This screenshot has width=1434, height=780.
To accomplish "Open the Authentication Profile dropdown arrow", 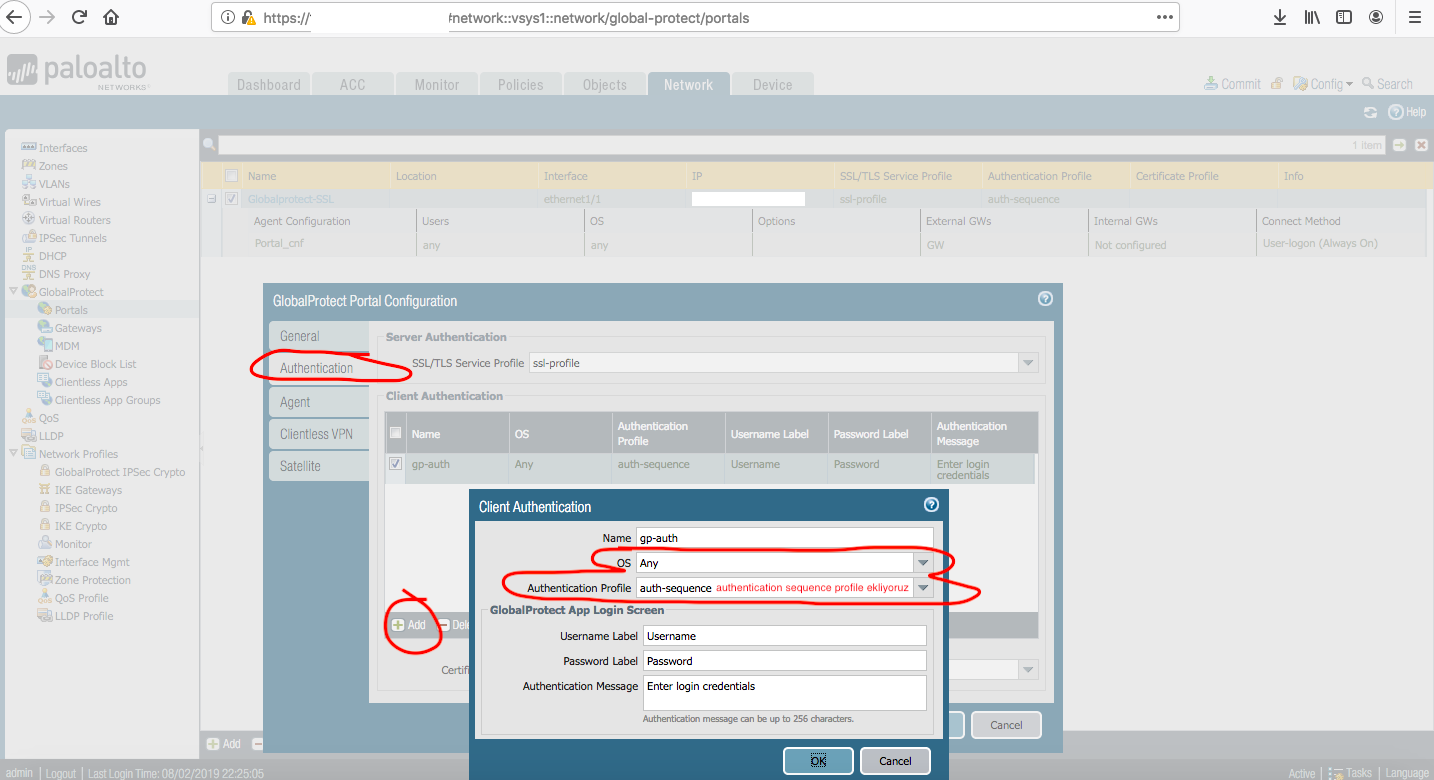I will [923, 588].
